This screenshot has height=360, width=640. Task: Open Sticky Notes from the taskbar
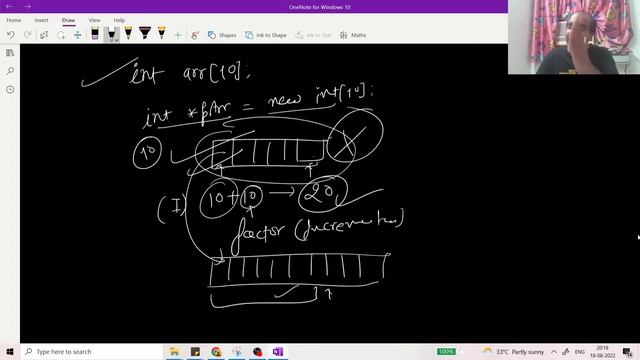pos(195,351)
